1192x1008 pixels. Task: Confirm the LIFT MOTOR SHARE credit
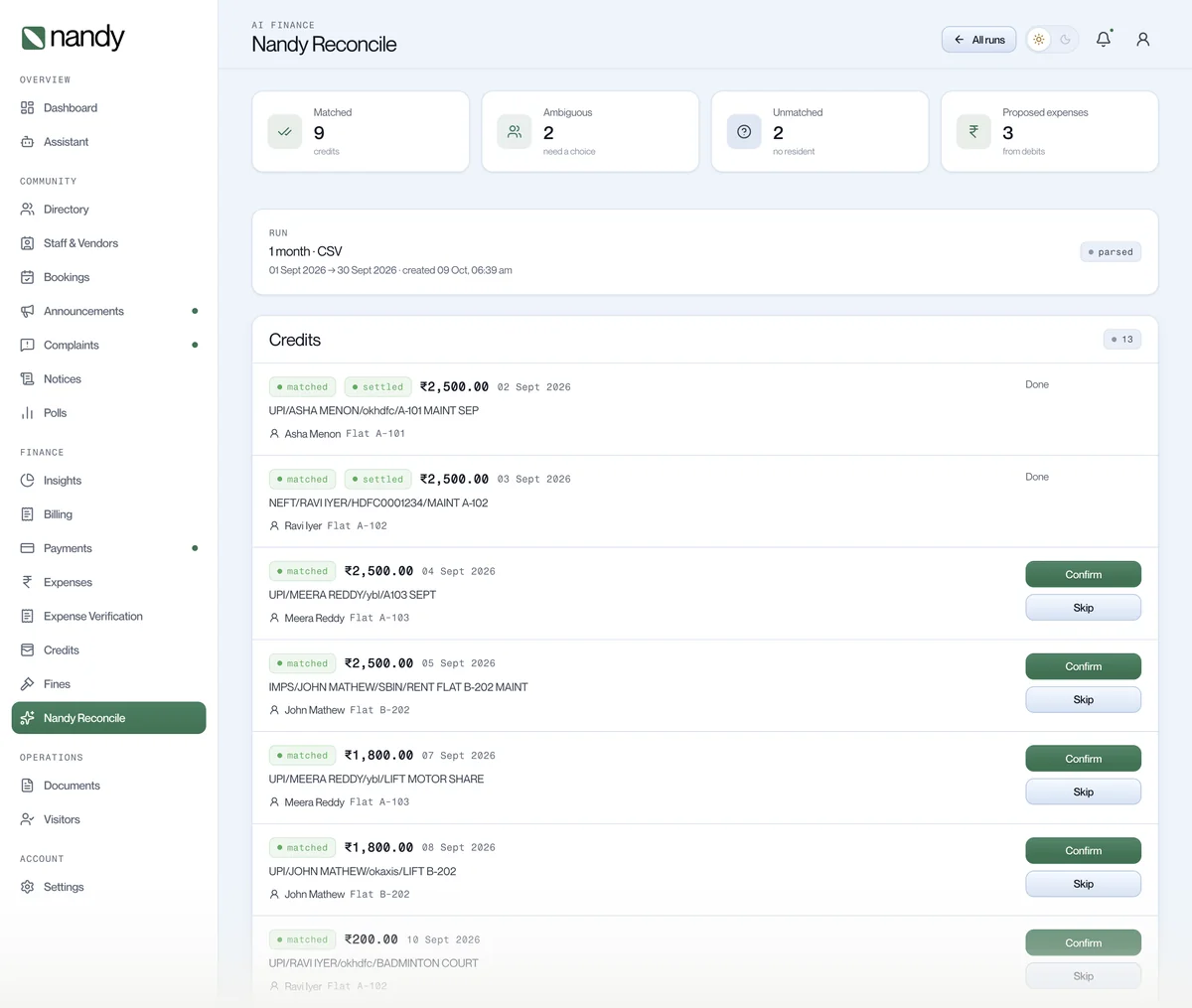(x=1083, y=759)
